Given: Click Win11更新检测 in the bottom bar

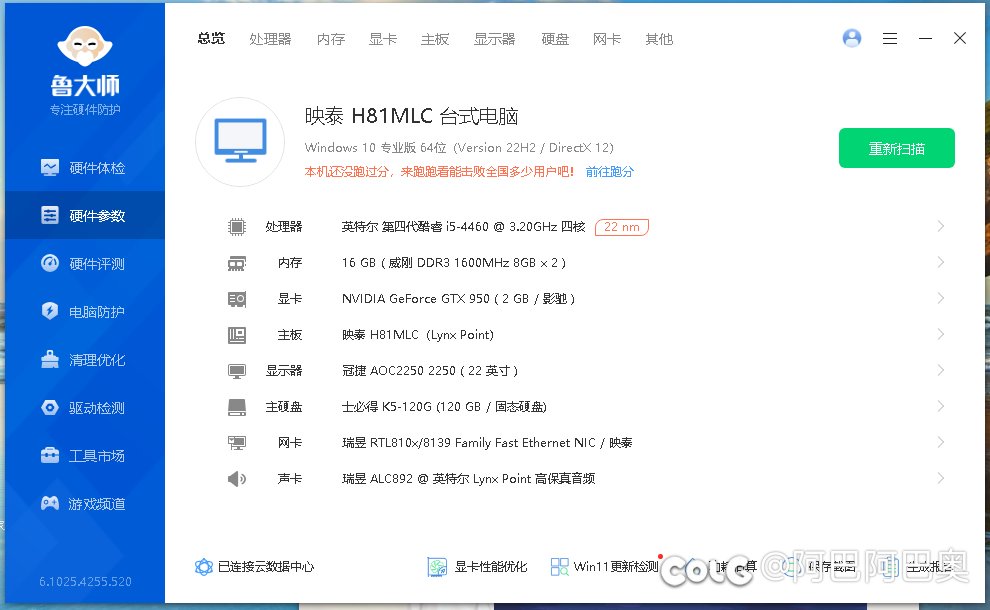Looking at the screenshot, I should (604, 567).
